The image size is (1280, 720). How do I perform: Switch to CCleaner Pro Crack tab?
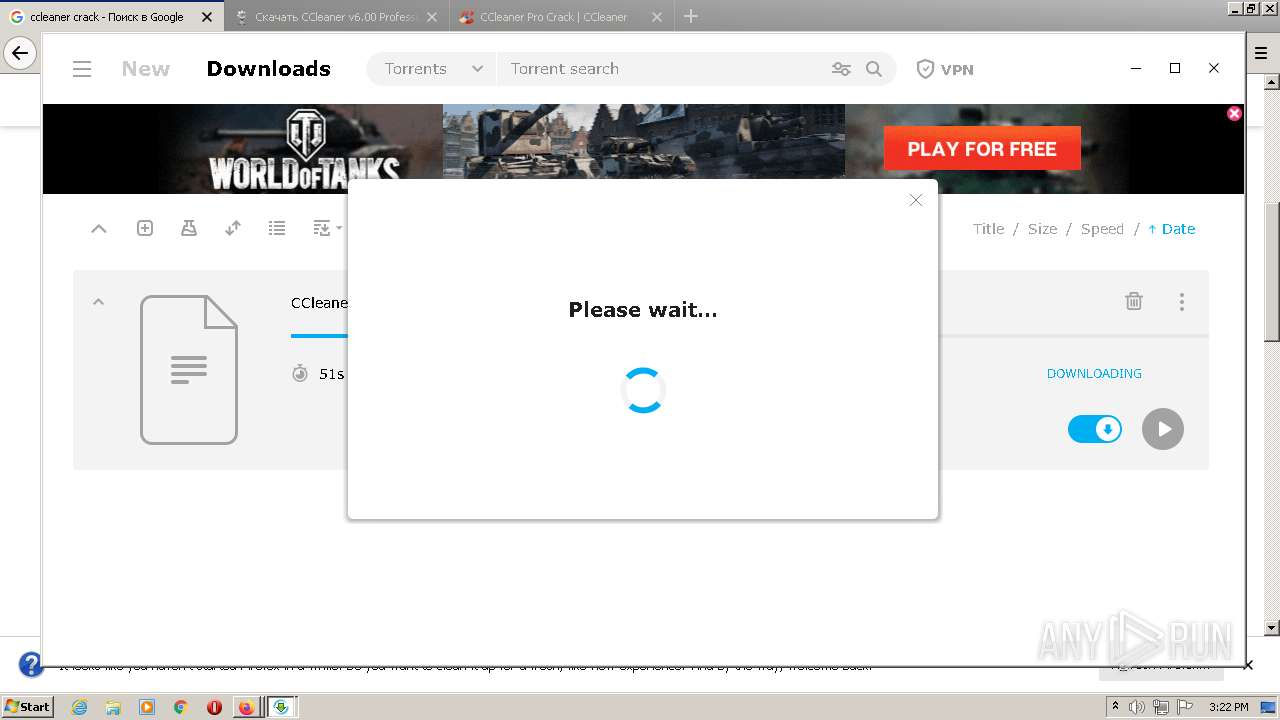coord(560,17)
